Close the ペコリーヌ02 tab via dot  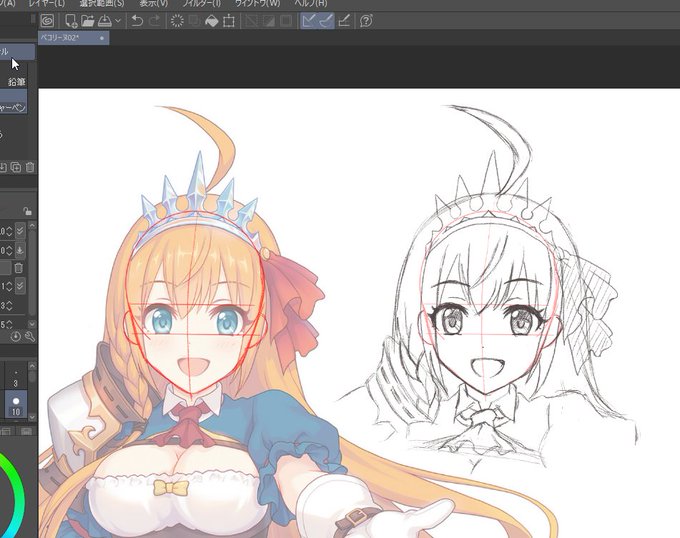[102, 38]
